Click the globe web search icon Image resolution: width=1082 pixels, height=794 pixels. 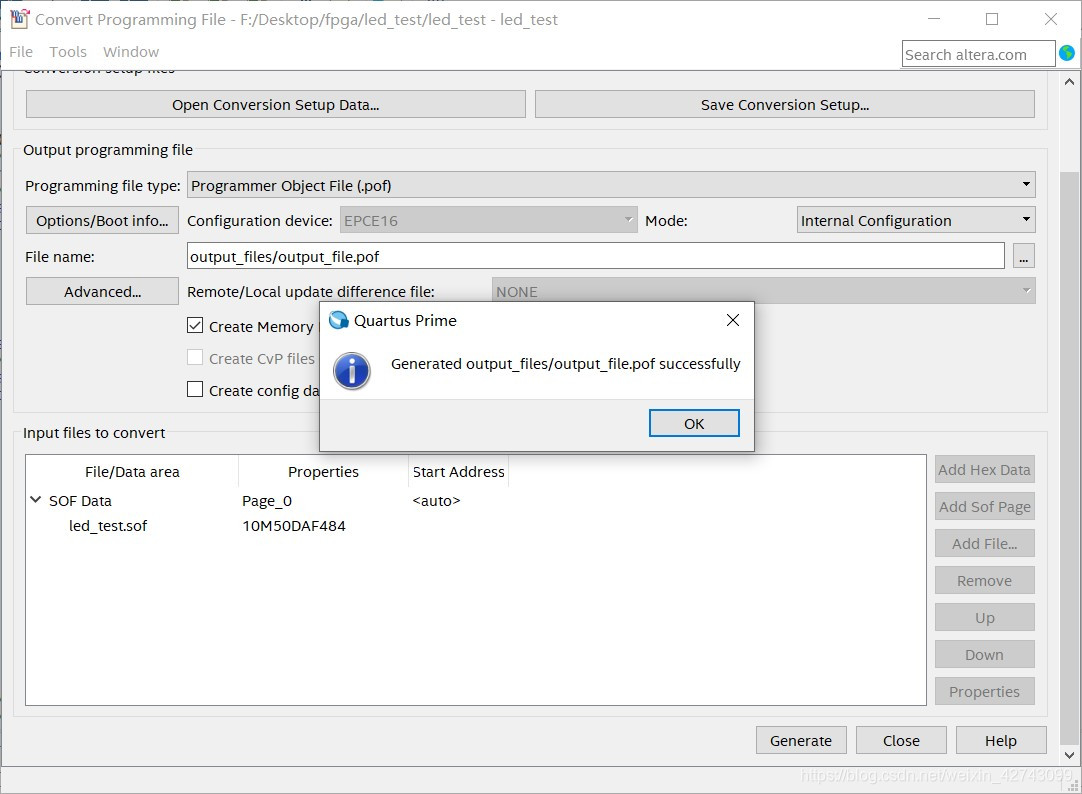(x=1066, y=53)
